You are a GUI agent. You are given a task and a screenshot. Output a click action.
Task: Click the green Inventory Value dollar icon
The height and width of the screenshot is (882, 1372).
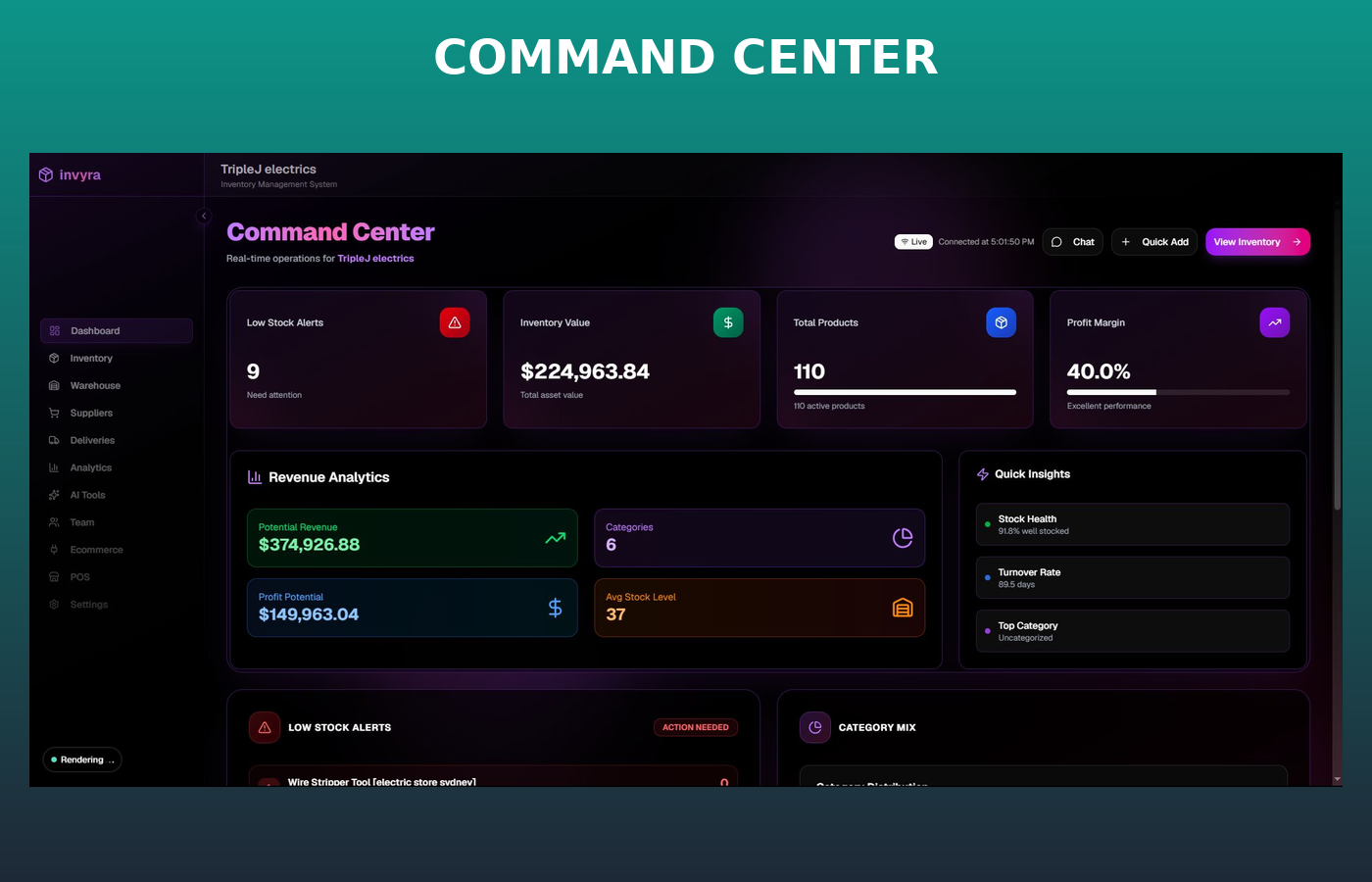pos(728,322)
